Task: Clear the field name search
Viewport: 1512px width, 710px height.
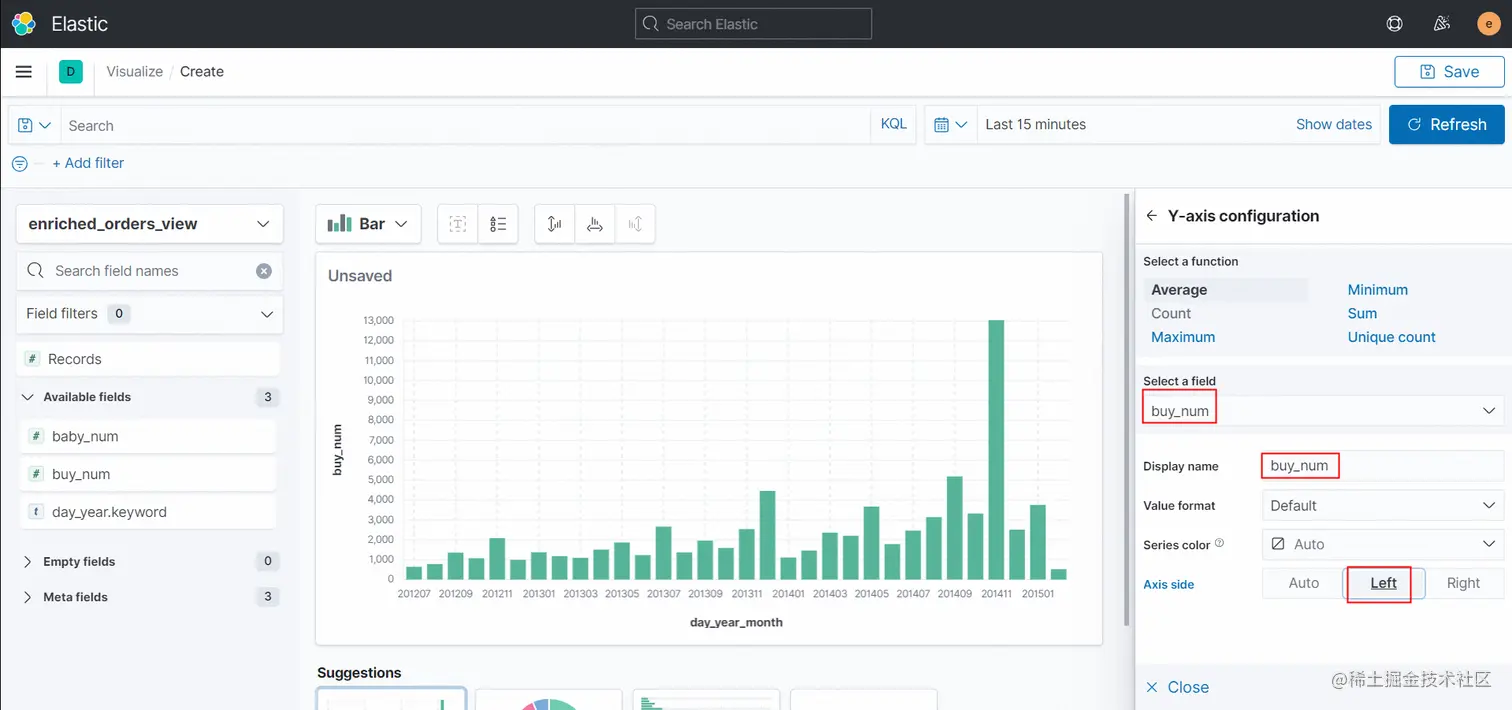Action: (x=264, y=271)
